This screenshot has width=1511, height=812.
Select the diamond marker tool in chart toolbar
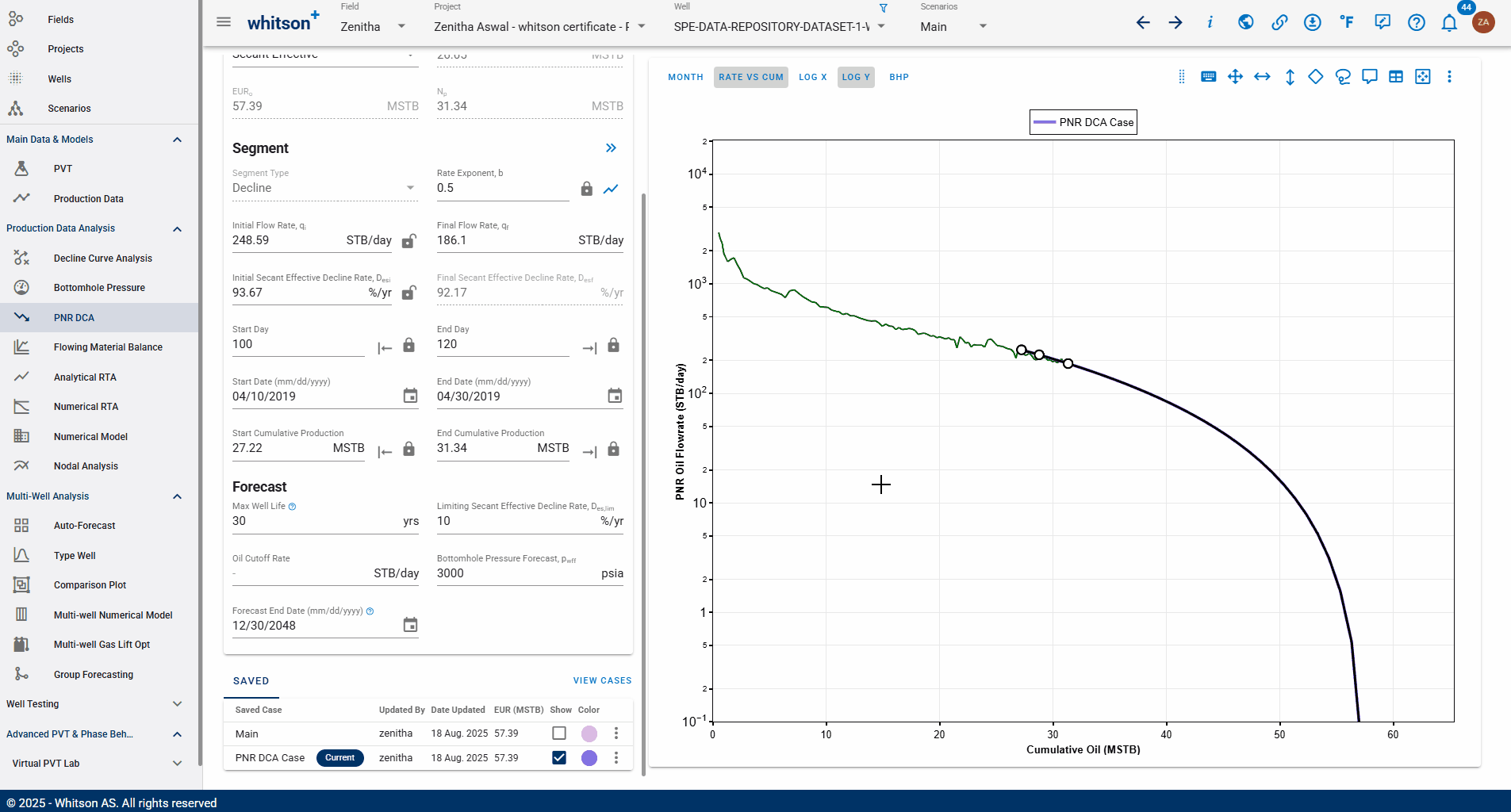(x=1316, y=77)
